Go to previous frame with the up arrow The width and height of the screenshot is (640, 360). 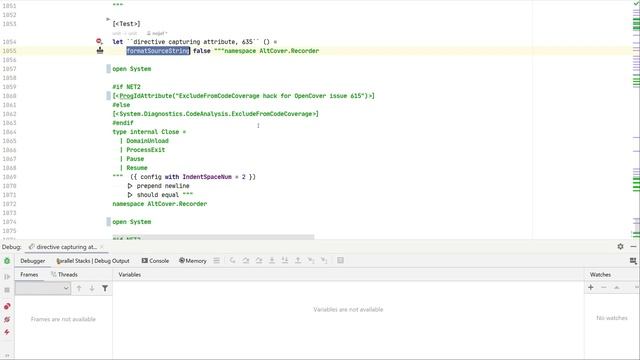[x=79, y=289]
